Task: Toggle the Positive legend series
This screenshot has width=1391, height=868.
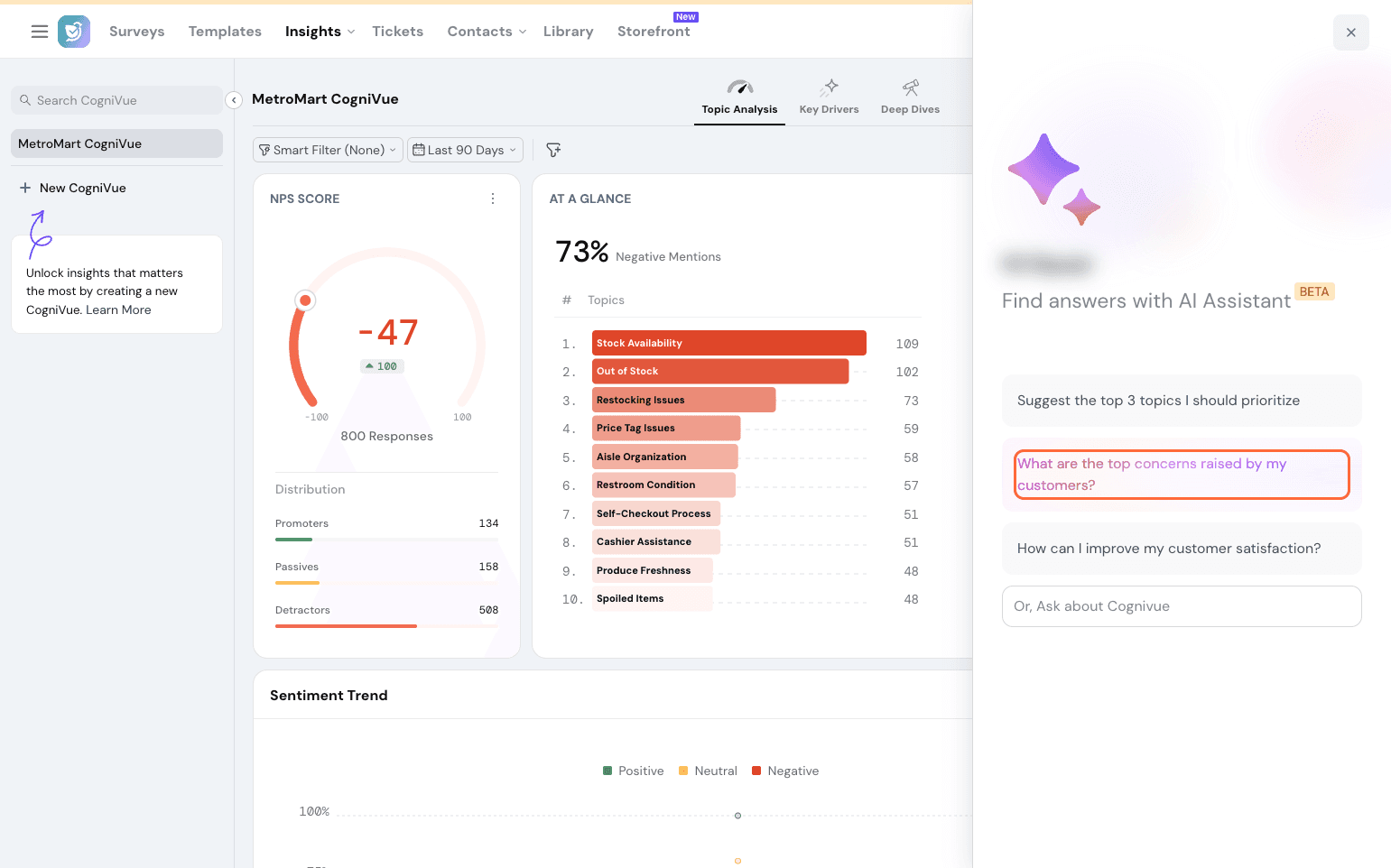Action: click(x=633, y=771)
